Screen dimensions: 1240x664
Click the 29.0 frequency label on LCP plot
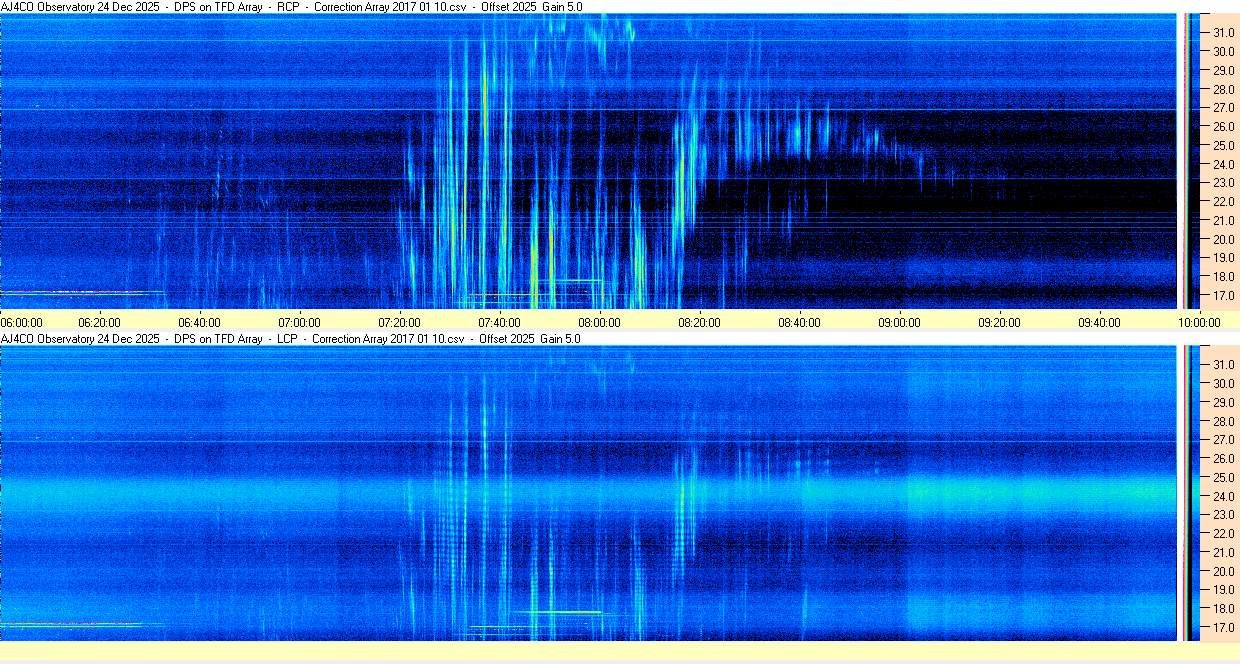tap(1224, 402)
